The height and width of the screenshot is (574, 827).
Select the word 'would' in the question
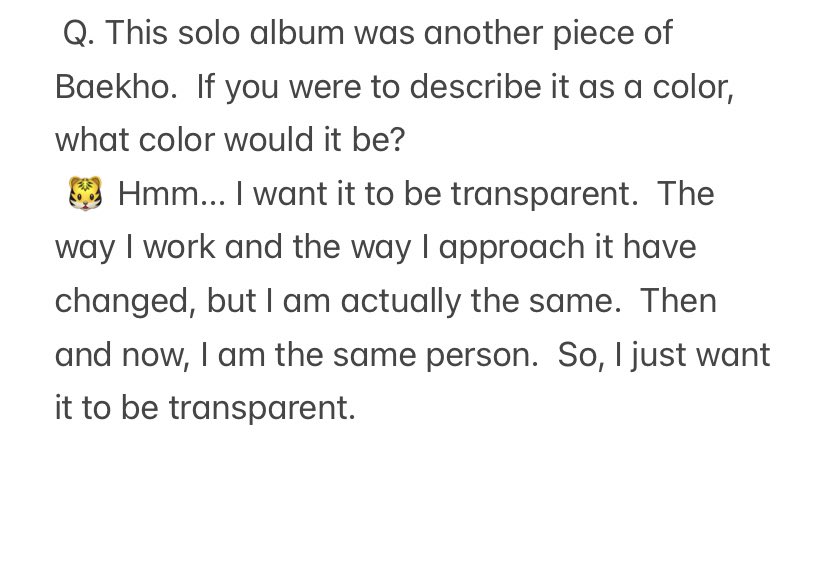tap(268, 140)
